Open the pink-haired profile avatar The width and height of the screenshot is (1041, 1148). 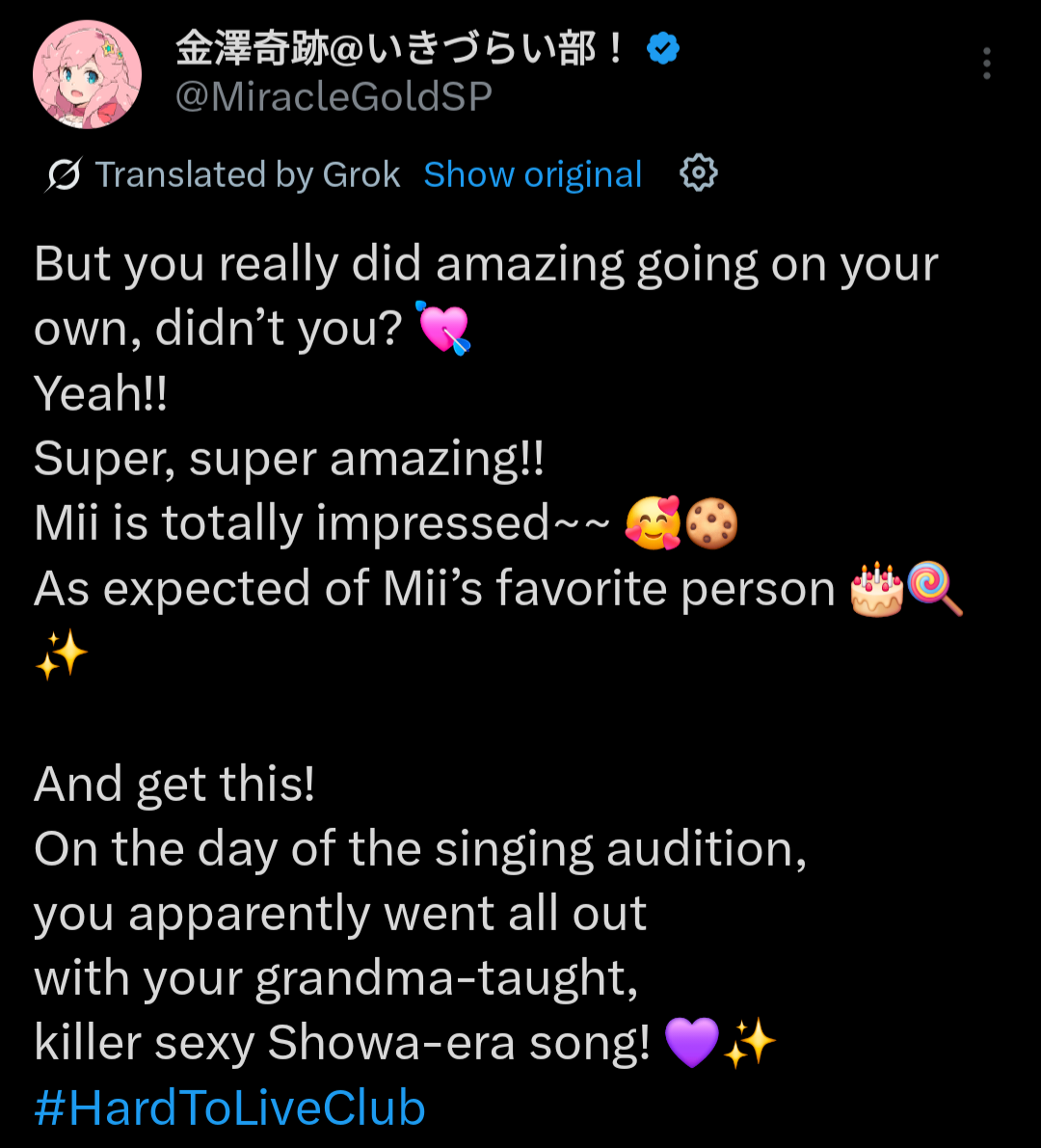point(88,74)
